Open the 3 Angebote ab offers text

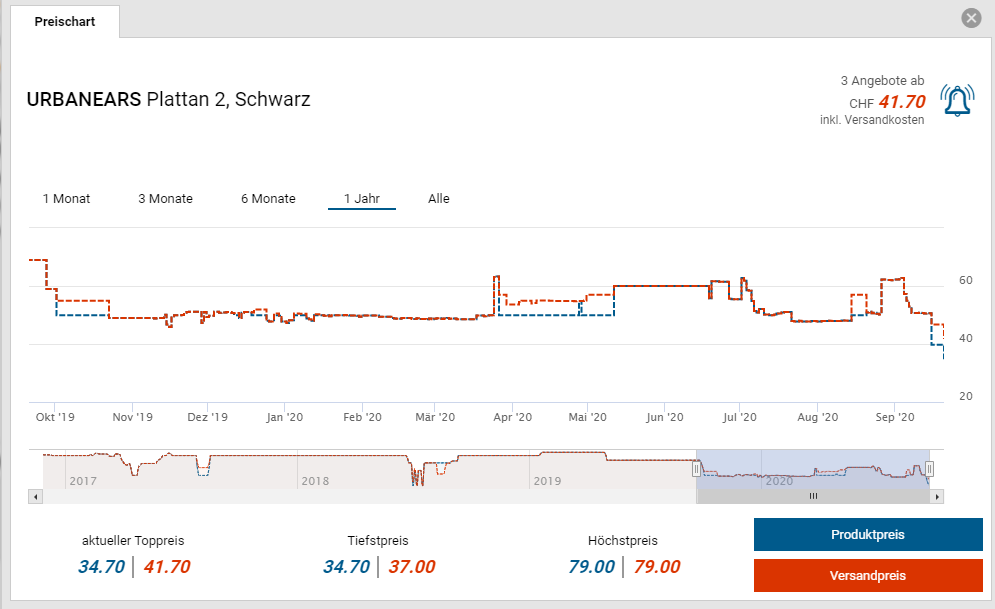pyautogui.click(x=882, y=81)
